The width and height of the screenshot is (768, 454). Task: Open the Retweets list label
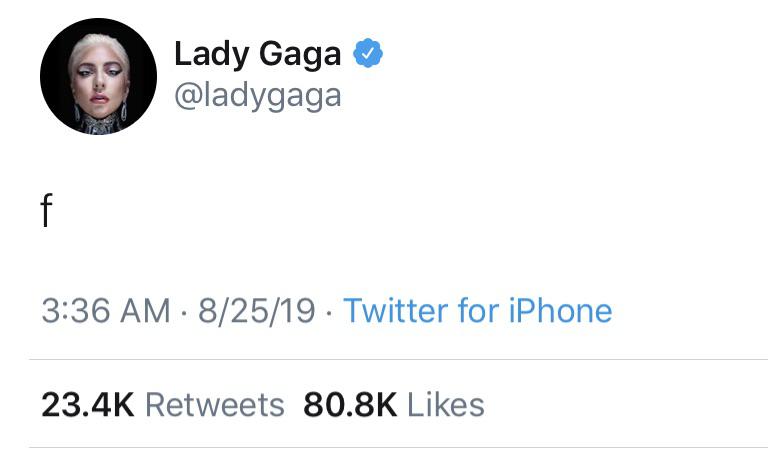(x=215, y=406)
